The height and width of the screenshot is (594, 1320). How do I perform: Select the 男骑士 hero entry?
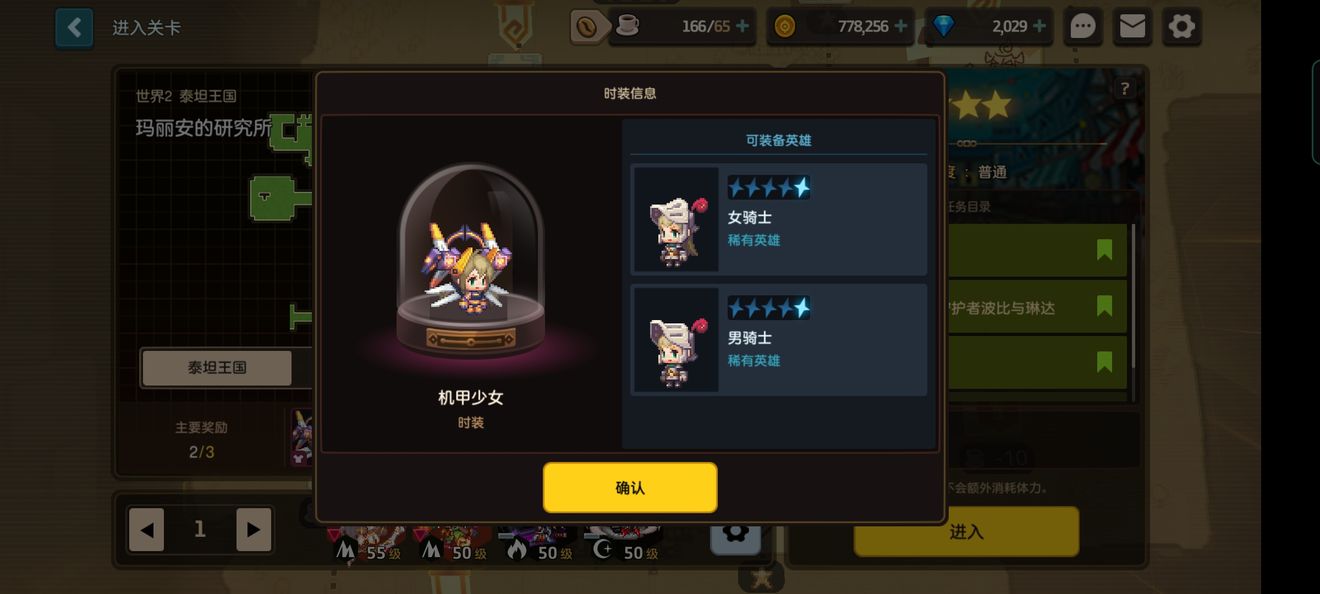779,340
